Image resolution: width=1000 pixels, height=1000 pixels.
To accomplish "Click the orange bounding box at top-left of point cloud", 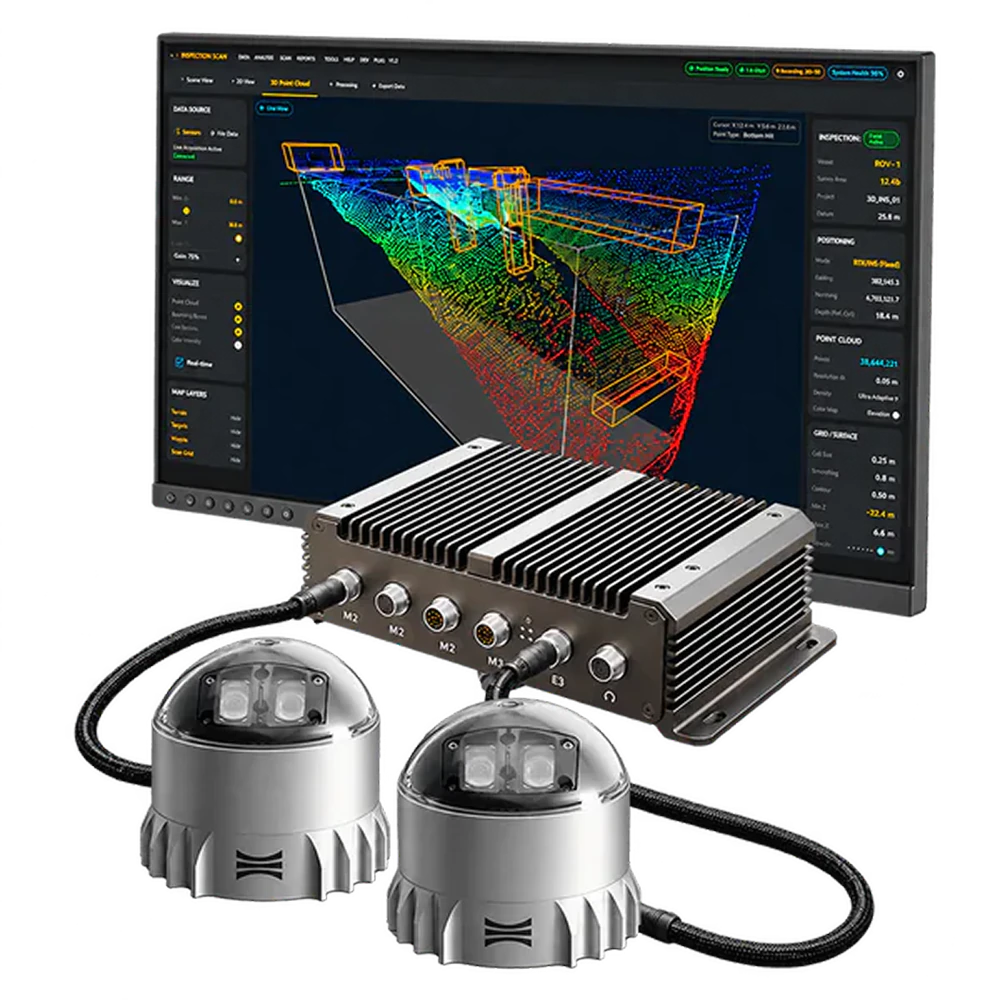I will coord(312,158).
